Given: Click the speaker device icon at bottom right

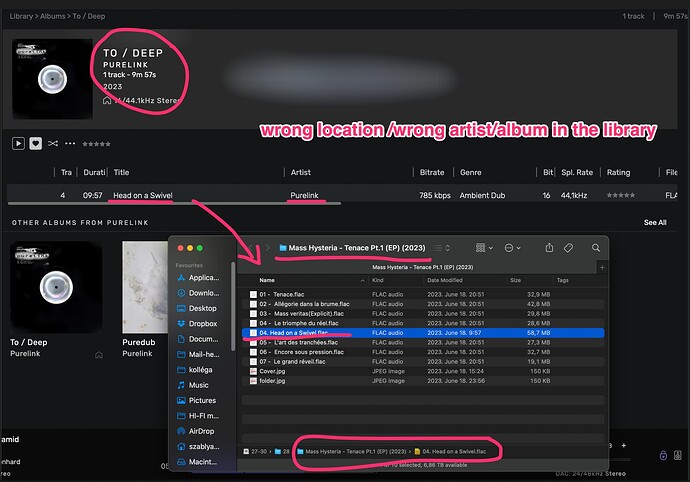Looking at the screenshot, I should pos(678,455).
